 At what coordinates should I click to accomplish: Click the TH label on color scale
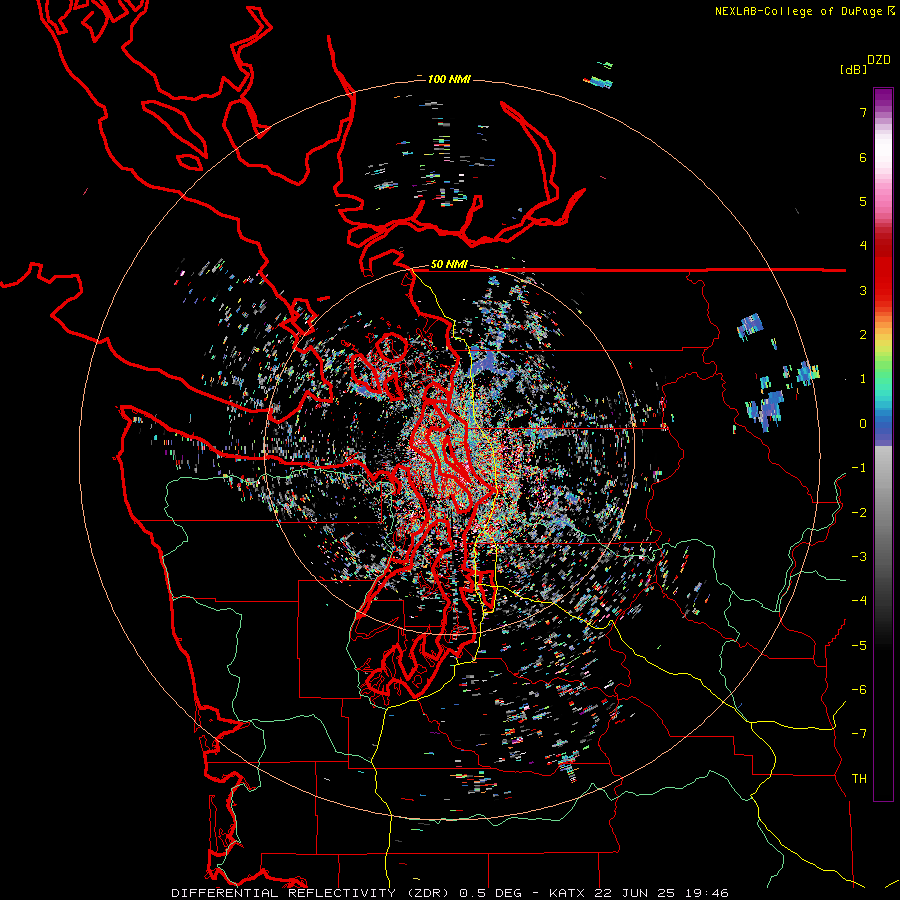pos(859,779)
